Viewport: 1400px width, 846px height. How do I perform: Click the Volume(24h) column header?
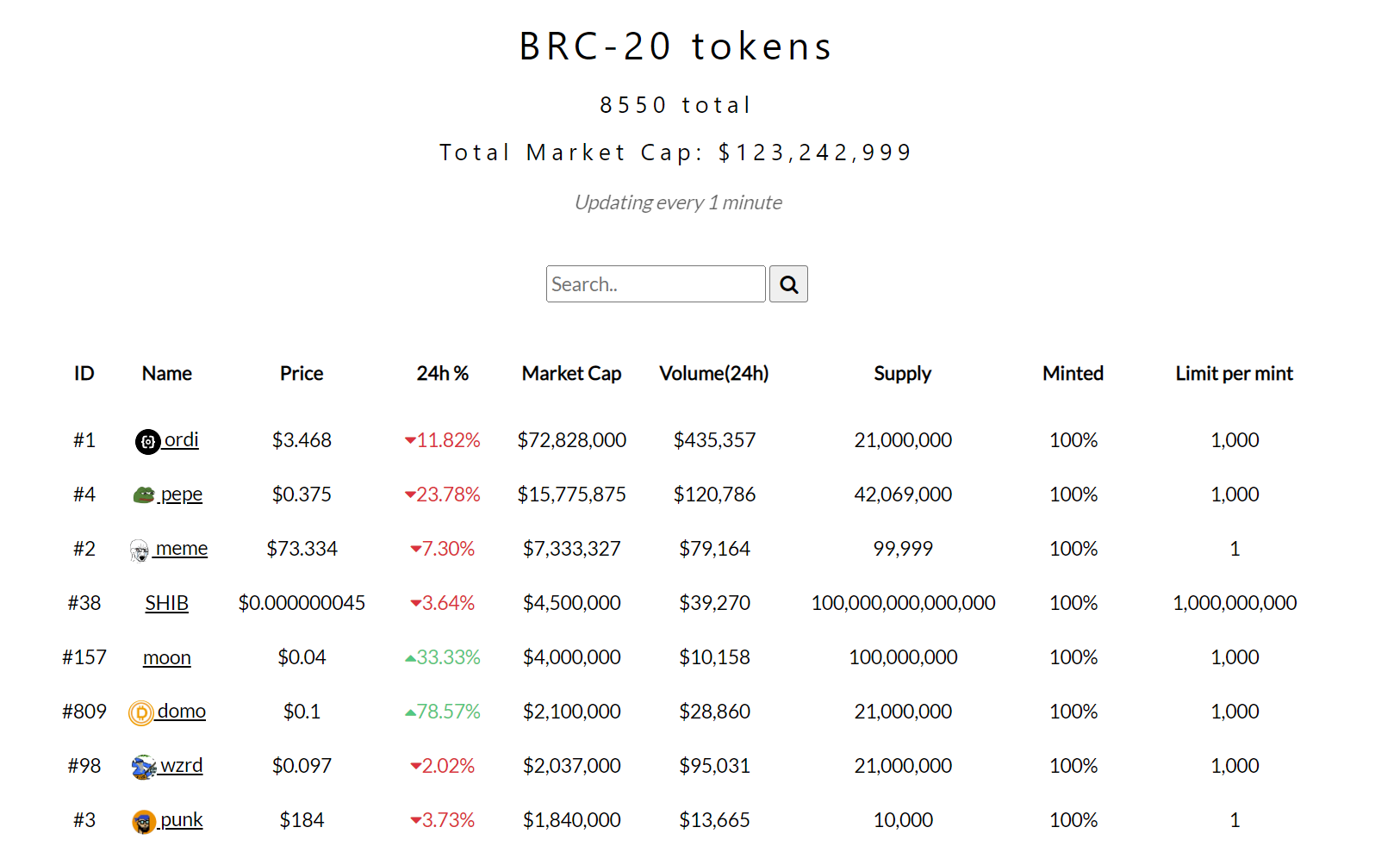[x=714, y=373]
